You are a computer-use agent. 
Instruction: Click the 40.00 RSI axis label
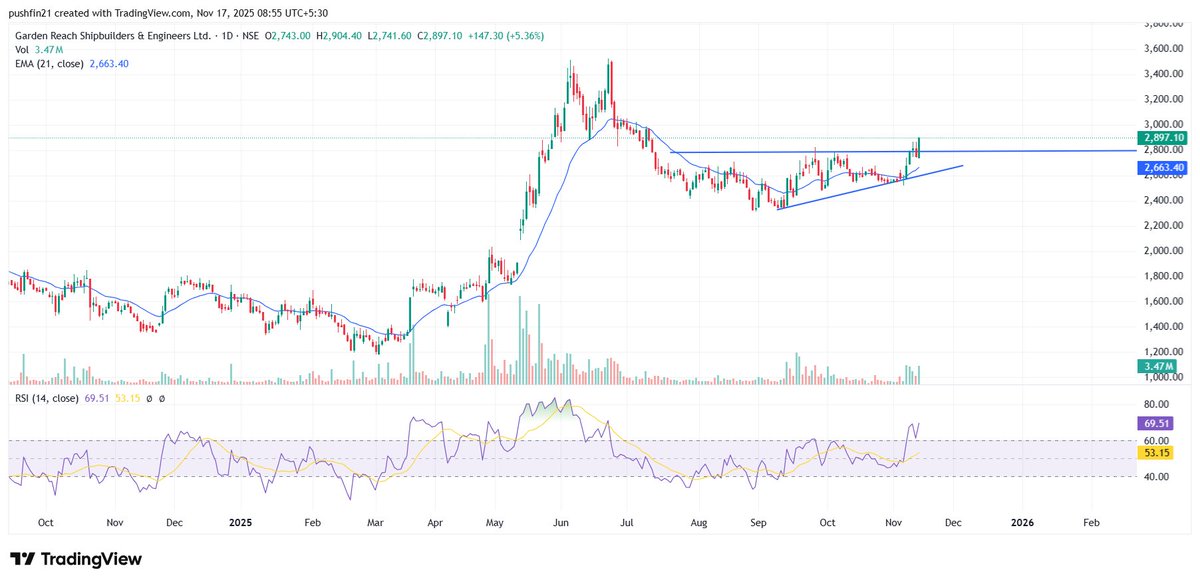click(1157, 477)
